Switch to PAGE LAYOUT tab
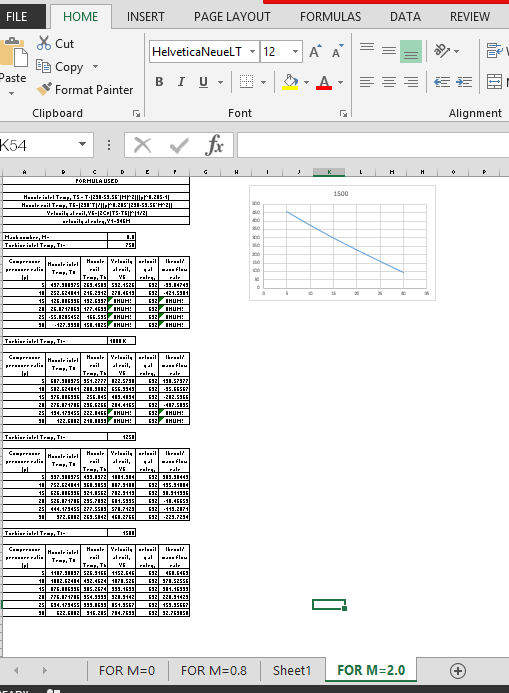This screenshot has width=509, height=693. click(x=232, y=17)
